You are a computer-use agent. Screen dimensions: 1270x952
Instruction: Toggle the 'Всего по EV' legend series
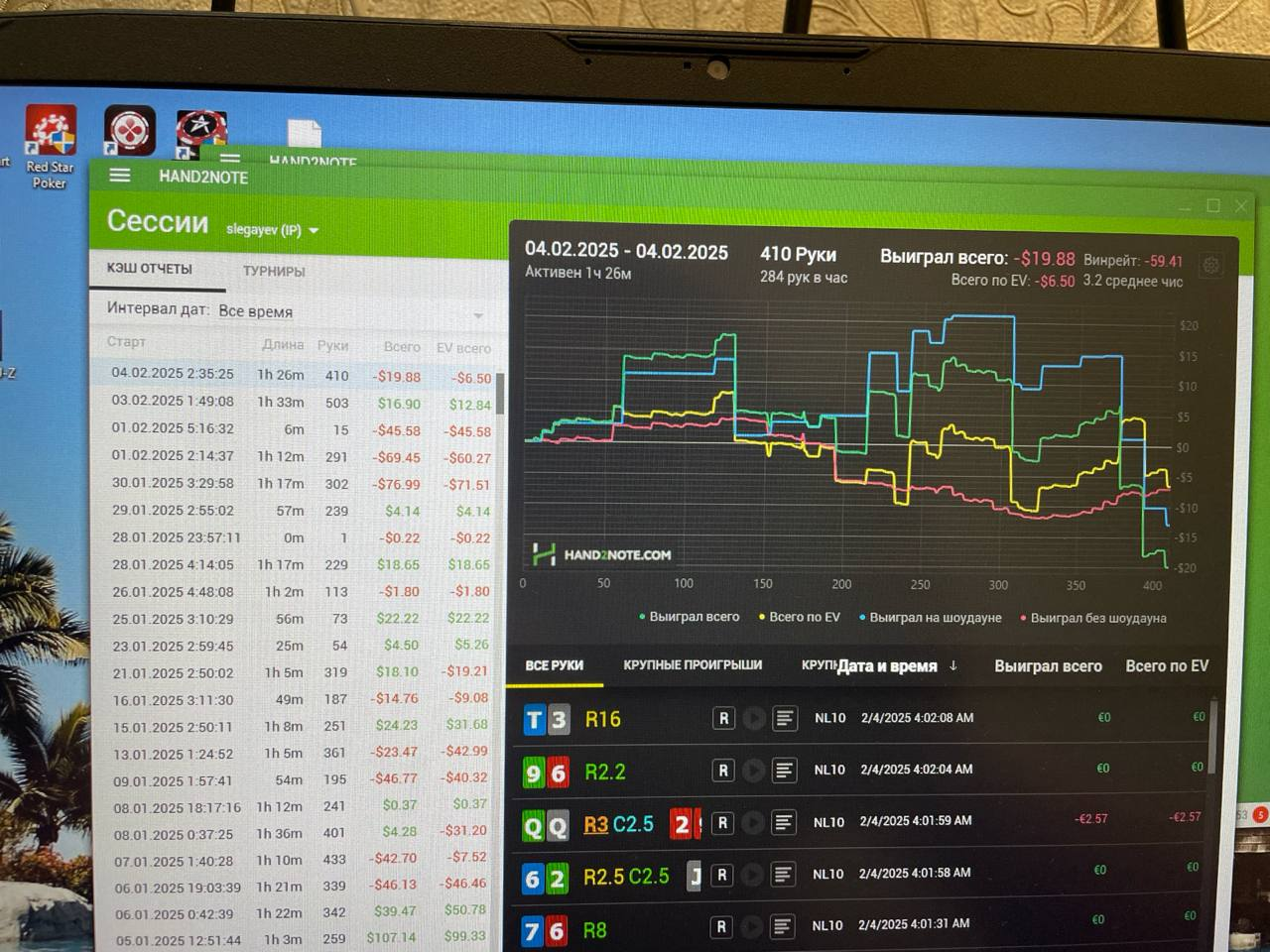(x=800, y=617)
